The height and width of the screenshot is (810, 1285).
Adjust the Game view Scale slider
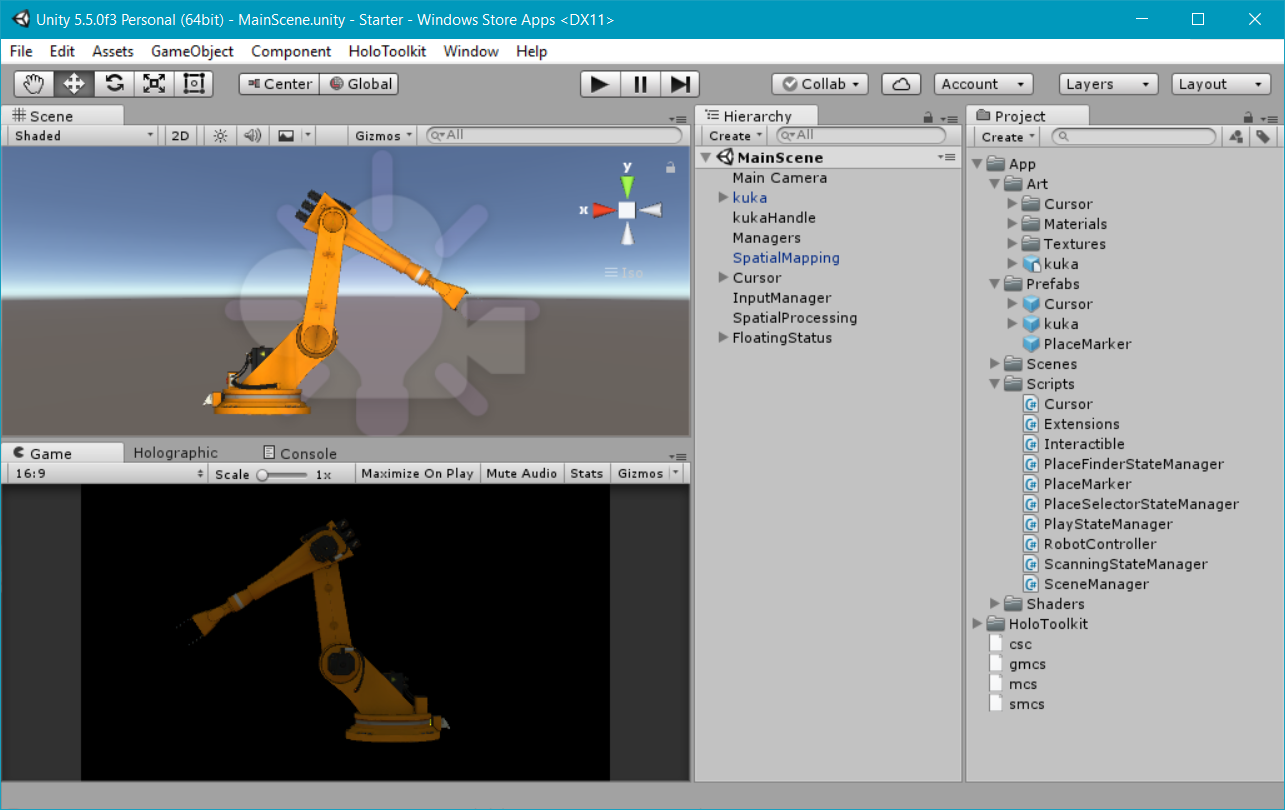282,474
